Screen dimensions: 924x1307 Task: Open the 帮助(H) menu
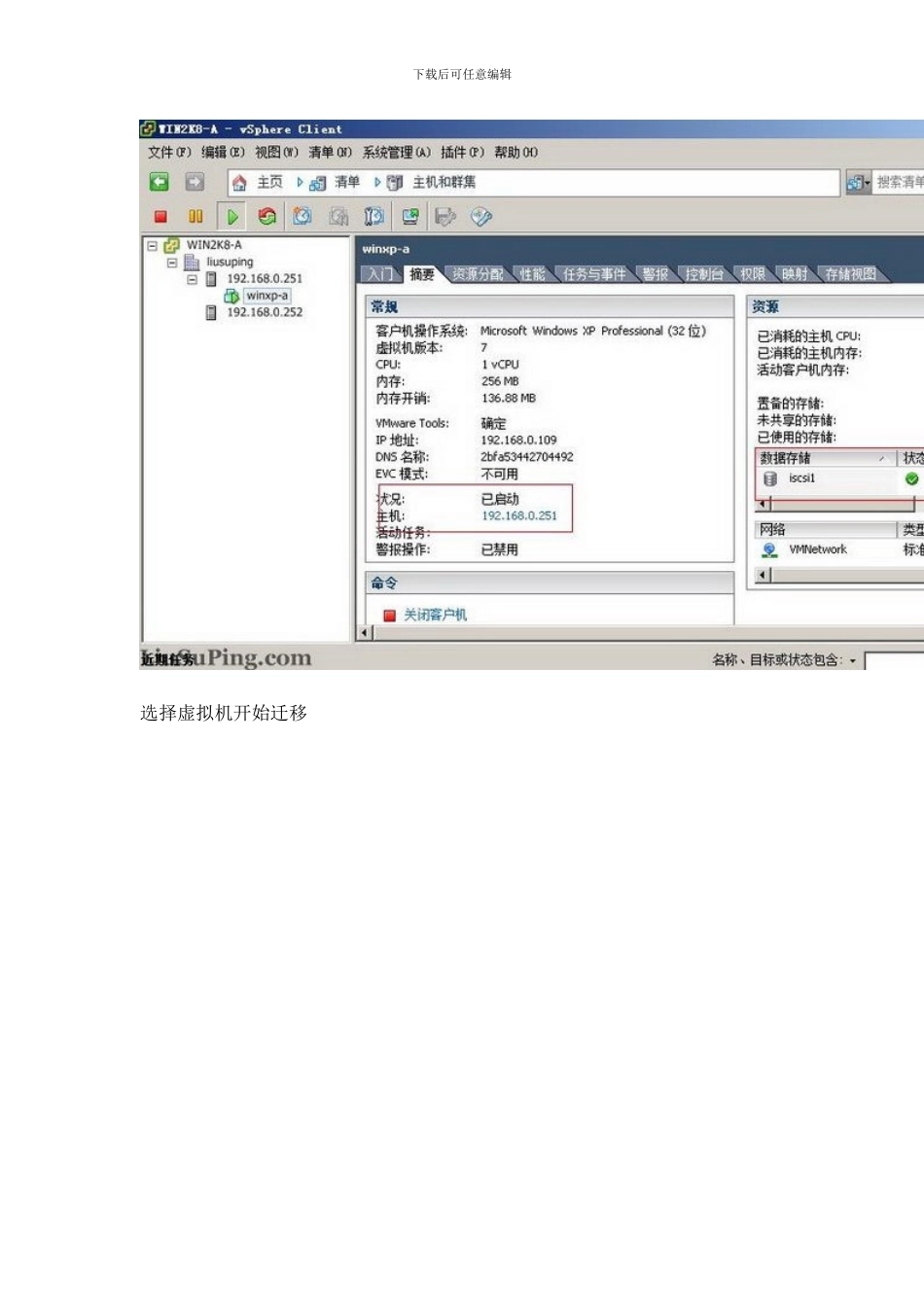tap(515, 153)
